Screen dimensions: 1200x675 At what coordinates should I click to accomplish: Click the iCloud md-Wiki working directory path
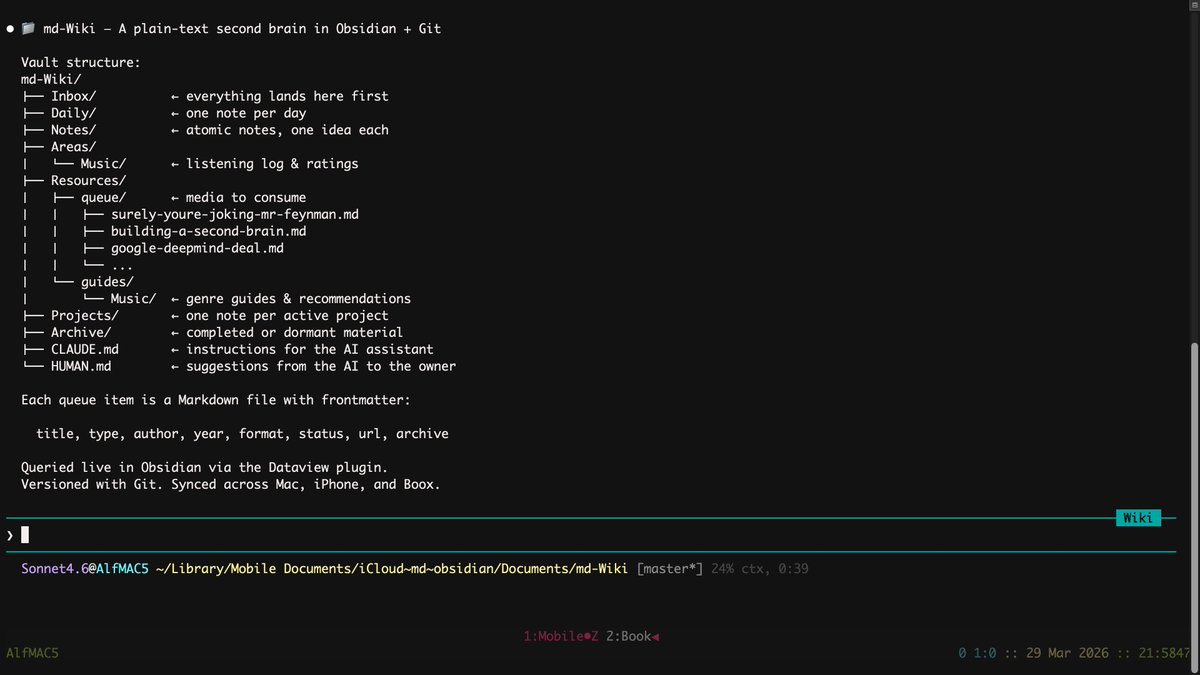(x=392, y=569)
